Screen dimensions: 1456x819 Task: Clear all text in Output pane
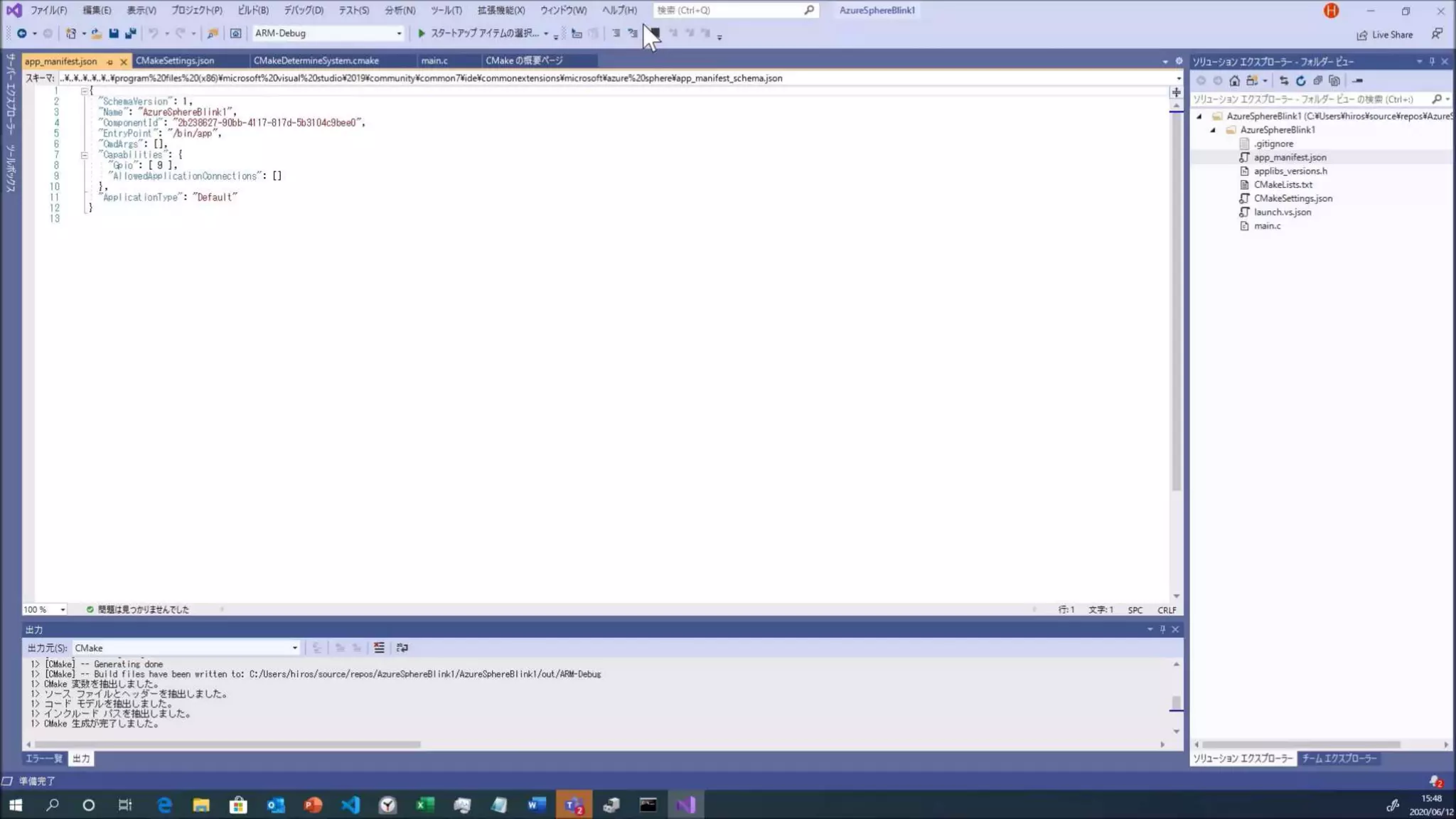[x=379, y=648]
